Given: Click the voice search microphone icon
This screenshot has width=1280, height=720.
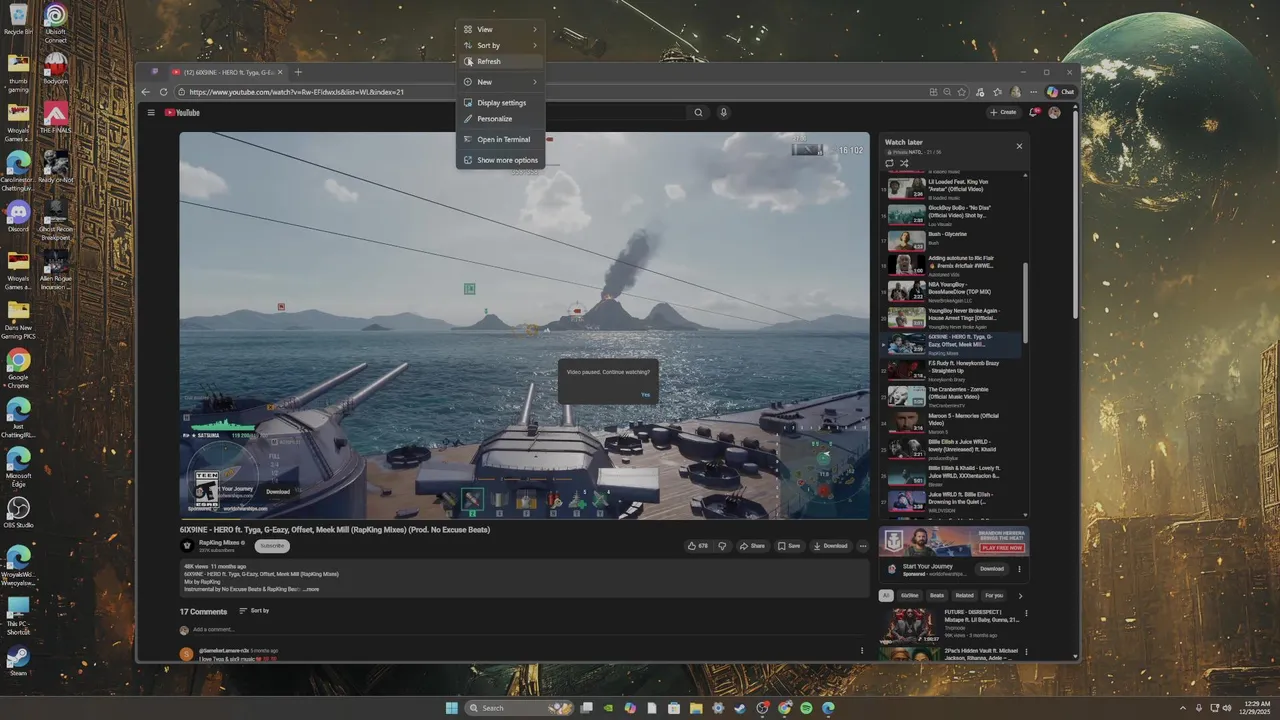Looking at the screenshot, I should (x=723, y=113).
